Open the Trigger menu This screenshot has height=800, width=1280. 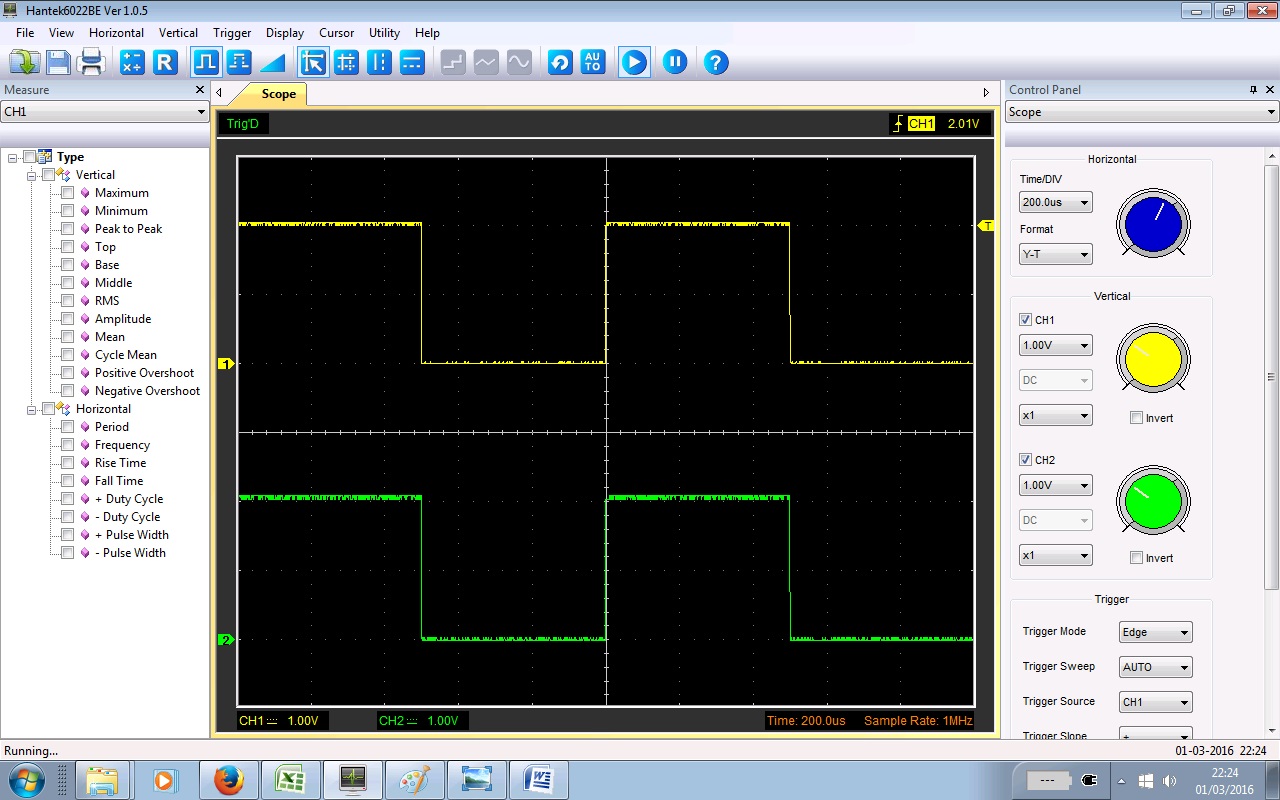pyautogui.click(x=232, y=33)
